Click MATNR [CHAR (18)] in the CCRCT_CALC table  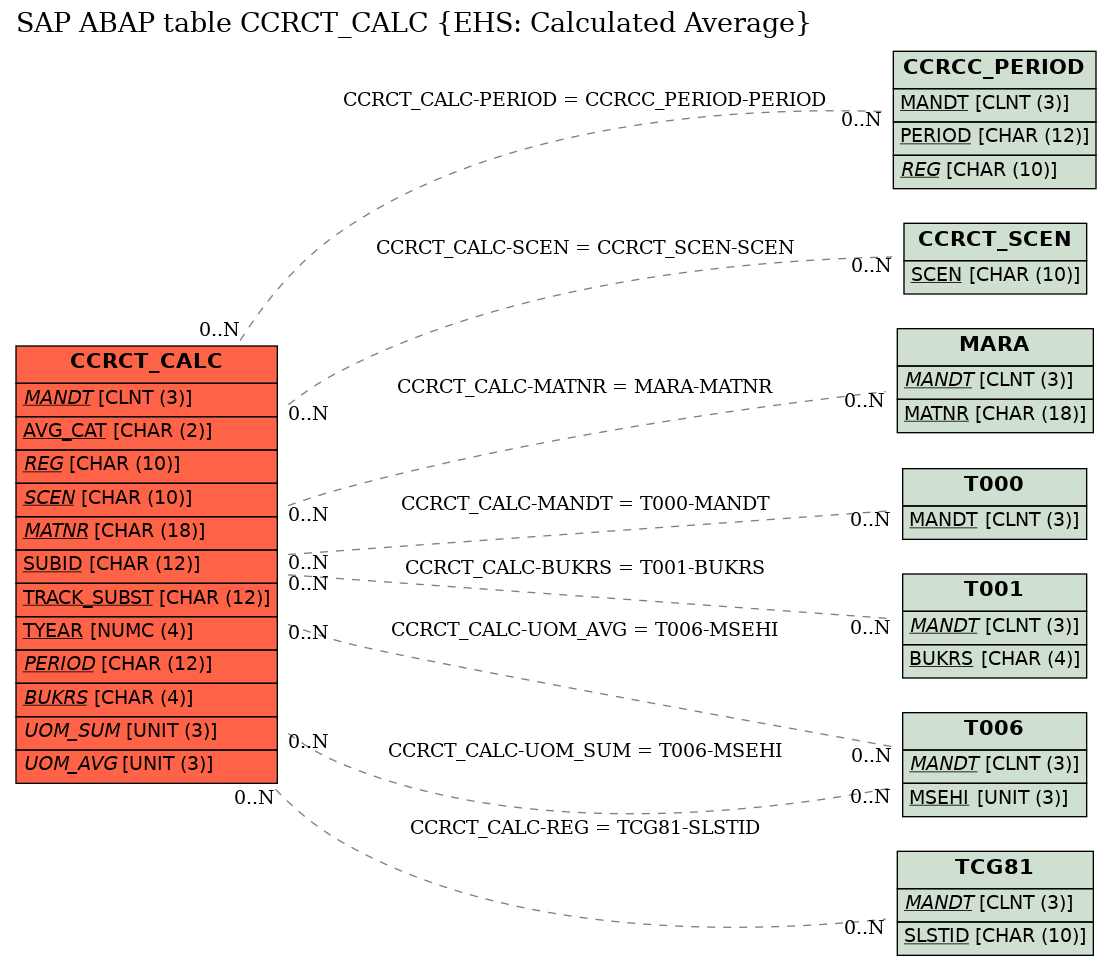coord(146,533)
